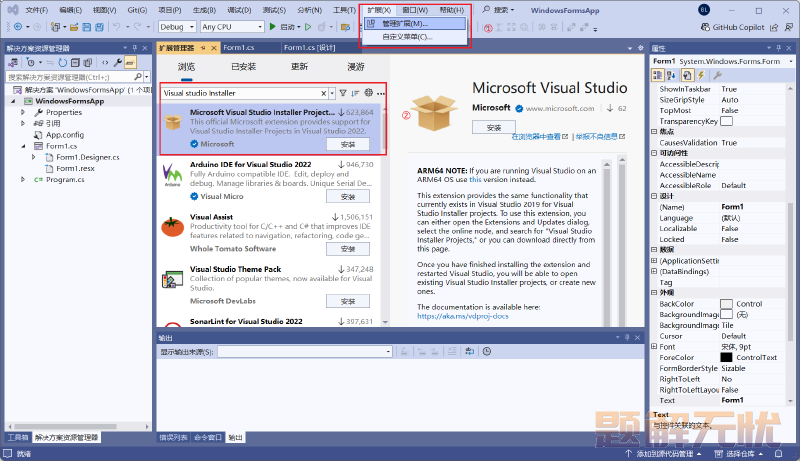Viewport: 800px width, 461px height.
Task: Toggle Preview Selected Items in Solution Explorer
Action: pos(130,63)
